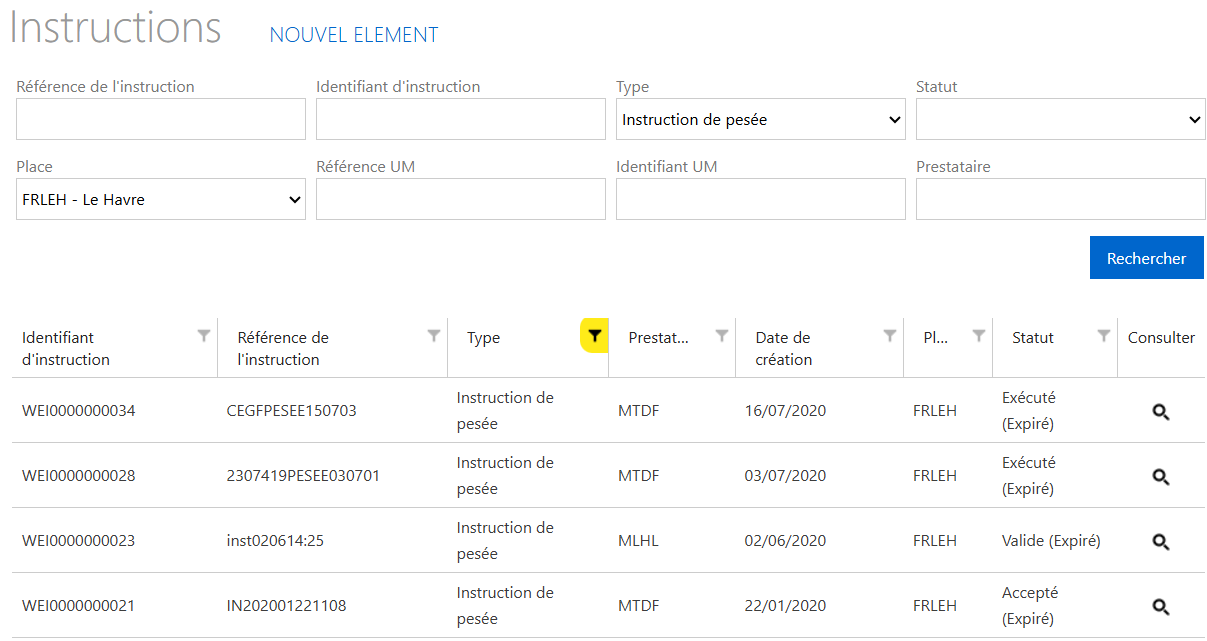Screen dimensions: 1207x641
Task: Focus the Référence de l'instruction search field
Action: (x=161, y=119)
